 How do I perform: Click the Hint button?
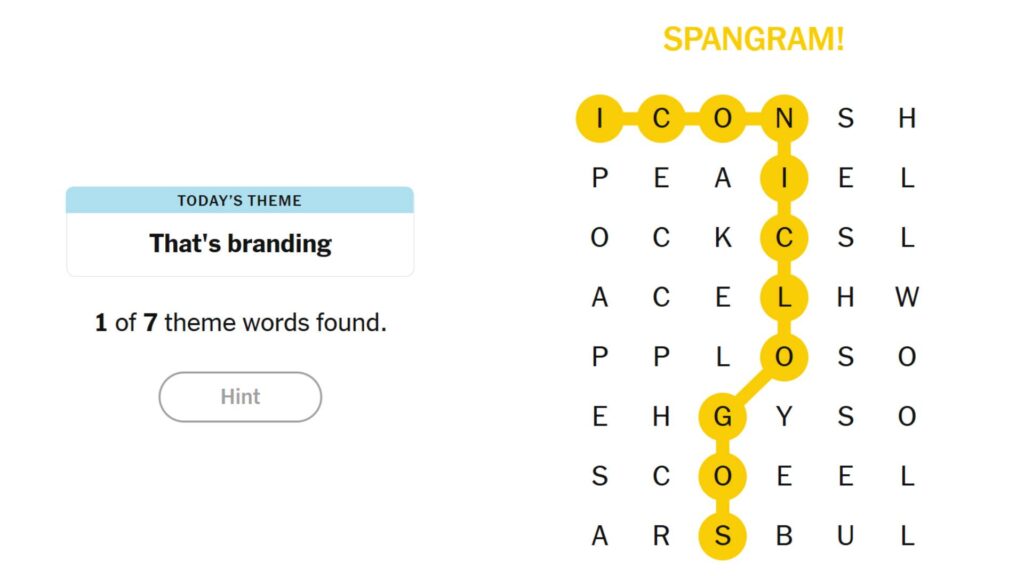(240, 397)
